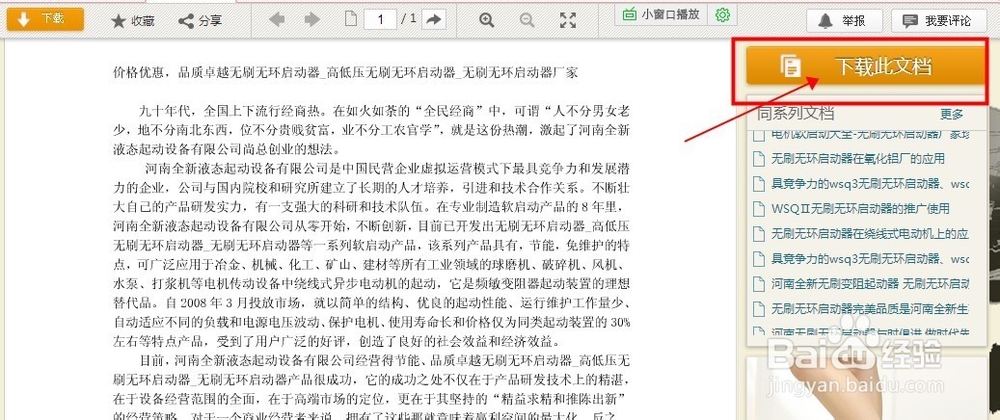
Task: Click the orange 下载 button in toolbar
Action: click(45, 20)
